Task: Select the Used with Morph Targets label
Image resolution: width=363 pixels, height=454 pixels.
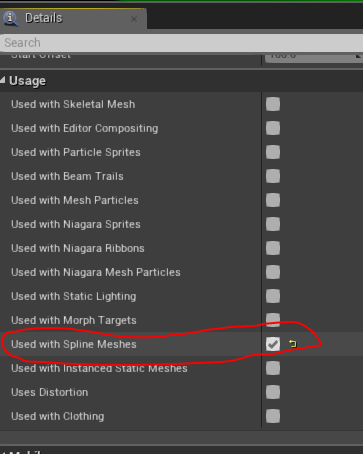Action: coord(74,321)
